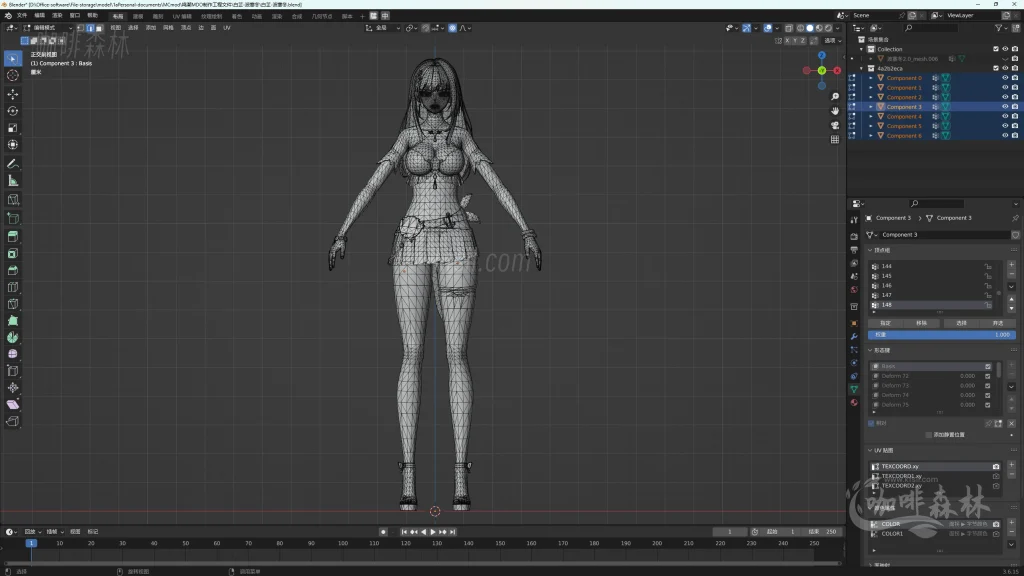The height and width of the screenshot is (576, 1024).
Task: Choose the Smooth vertices tool
Action: coord(12,354)
